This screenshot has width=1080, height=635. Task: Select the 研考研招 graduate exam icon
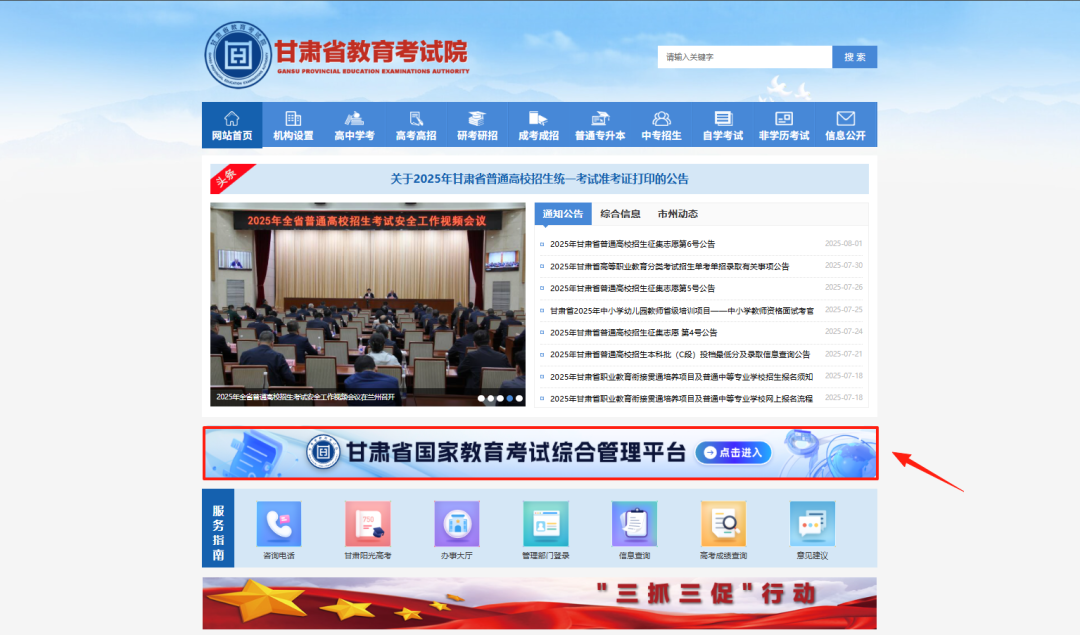coord(476,117)
